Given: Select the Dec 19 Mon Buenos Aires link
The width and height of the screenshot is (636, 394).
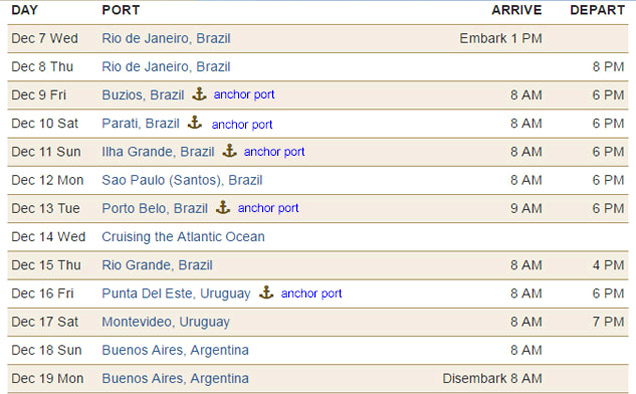Looking at the screenshot, I should click(x=175, y=379).
